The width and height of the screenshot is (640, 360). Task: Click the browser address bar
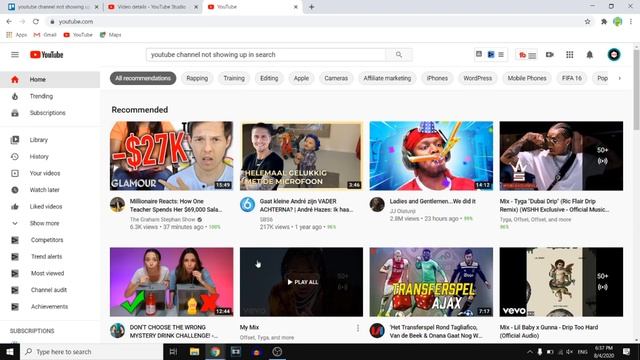pyautogui.click(x=314, y=22)
